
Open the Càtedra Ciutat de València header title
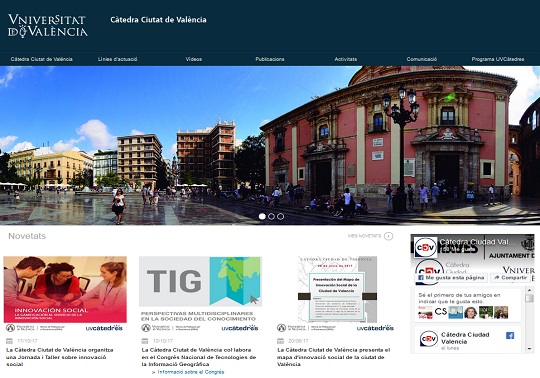(x=158, y=20)
